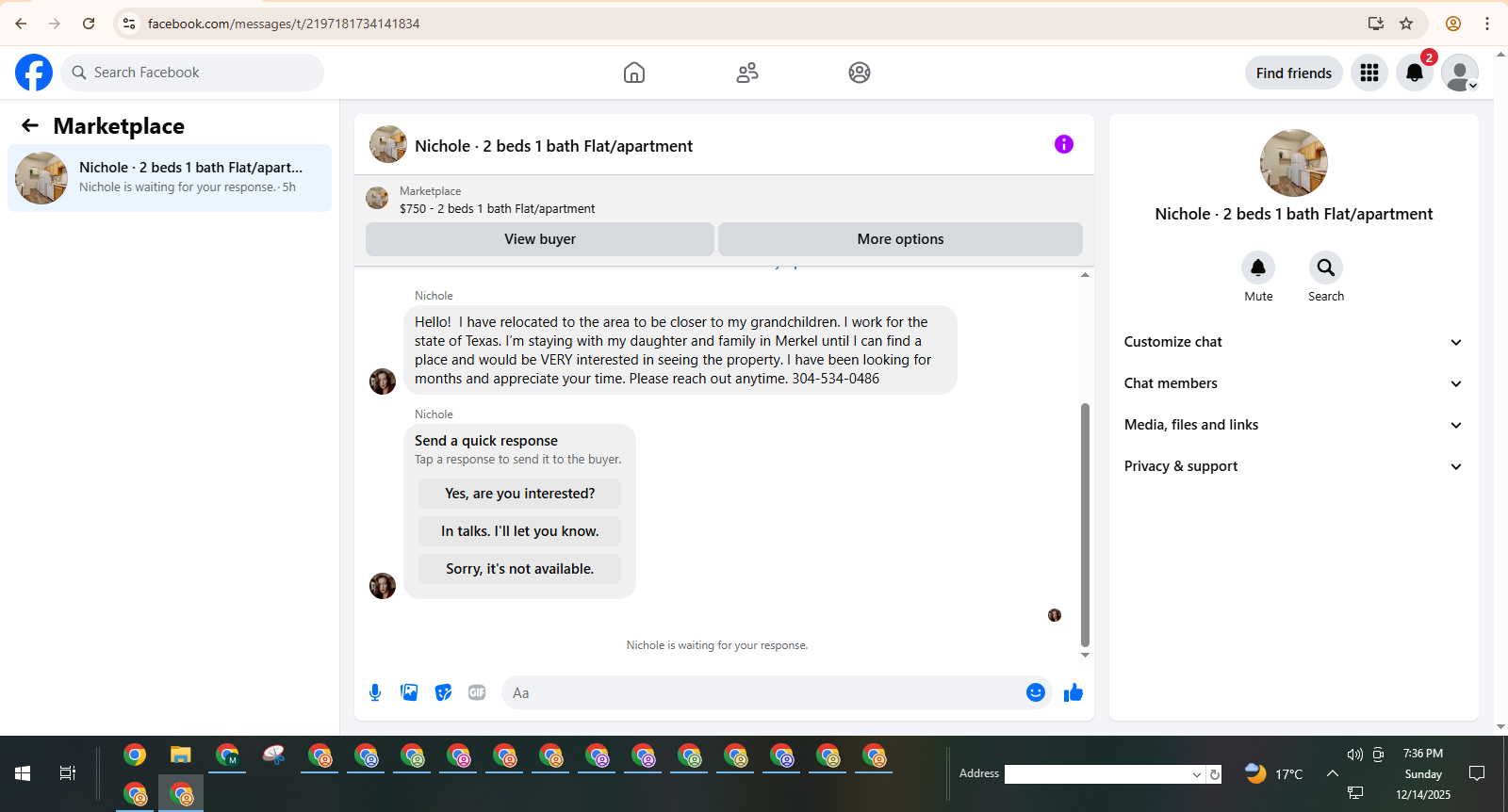The width and height of the screenshot is (1508, 812).
Task: Expand Privacy & support section
Action: coord(1293,466)
